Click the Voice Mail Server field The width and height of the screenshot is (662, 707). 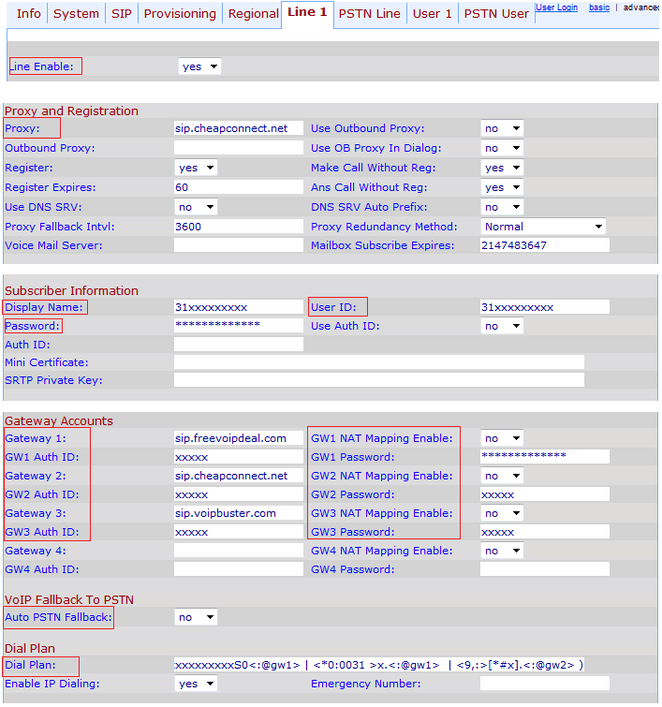pyautogui.click(x=239, y=245)
